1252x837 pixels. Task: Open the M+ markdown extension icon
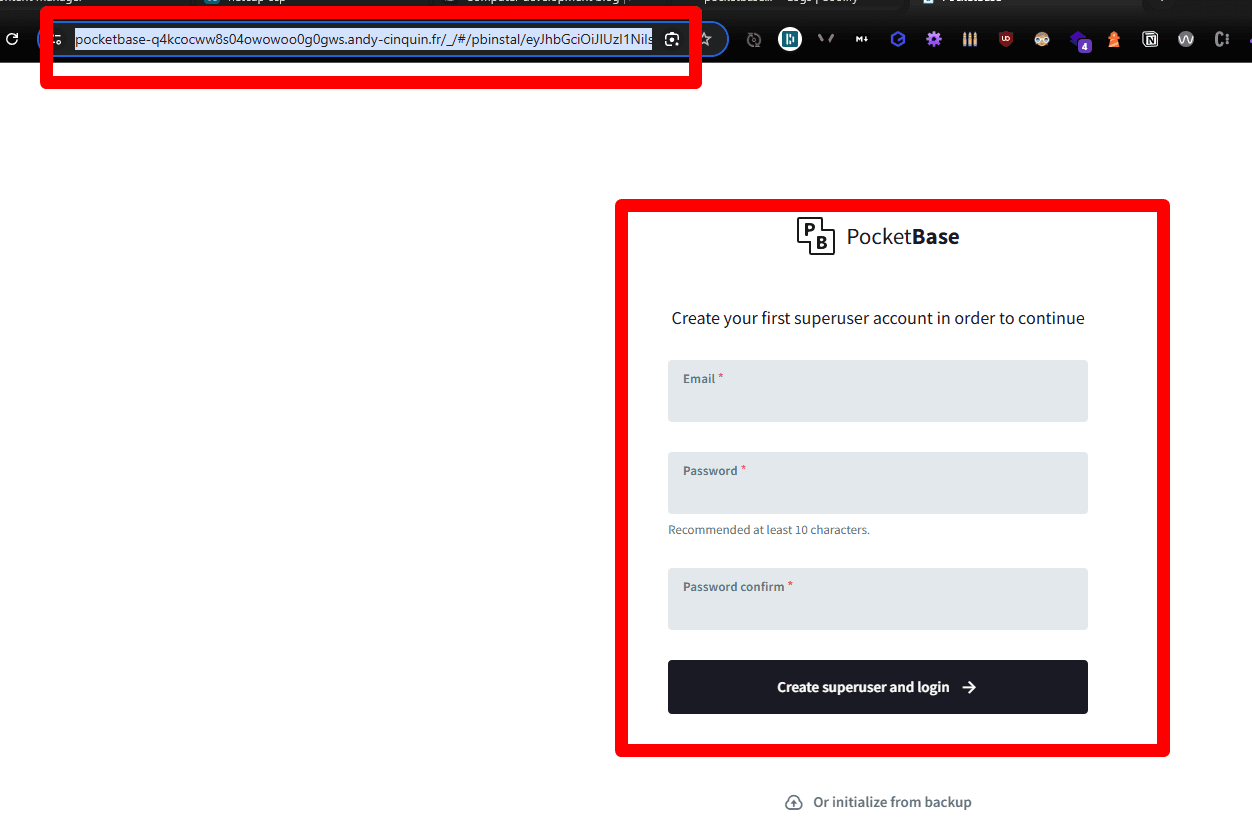862,40
